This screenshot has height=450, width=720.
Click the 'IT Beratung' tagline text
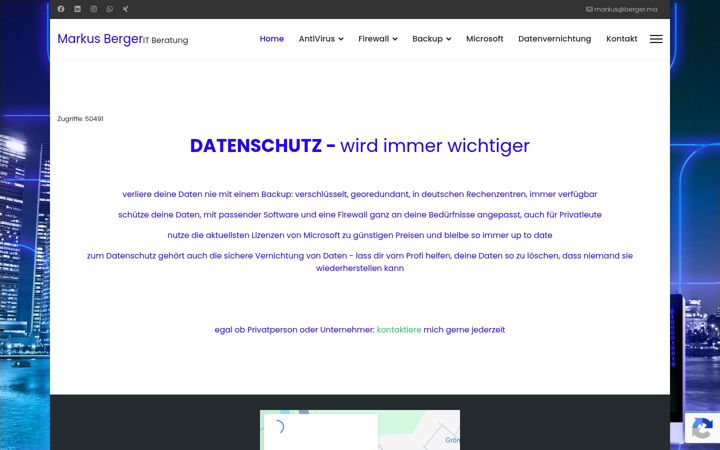[x=166, y=40]
